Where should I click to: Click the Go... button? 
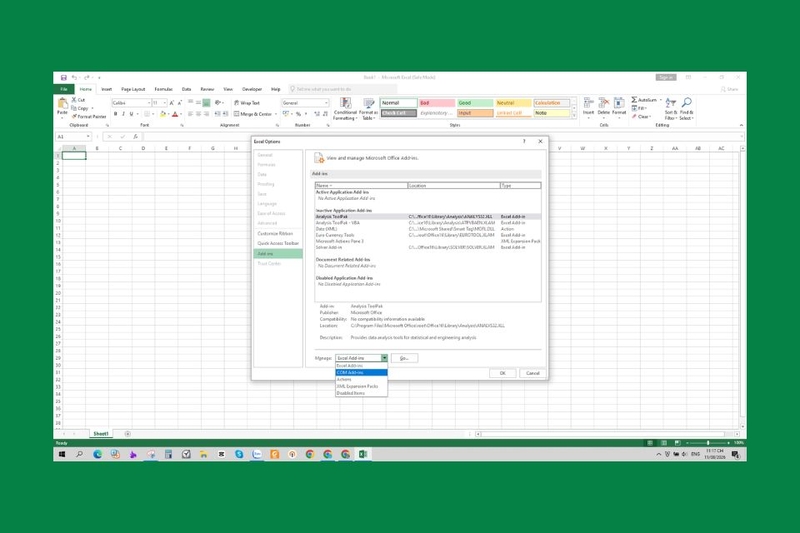pos(405,358)
